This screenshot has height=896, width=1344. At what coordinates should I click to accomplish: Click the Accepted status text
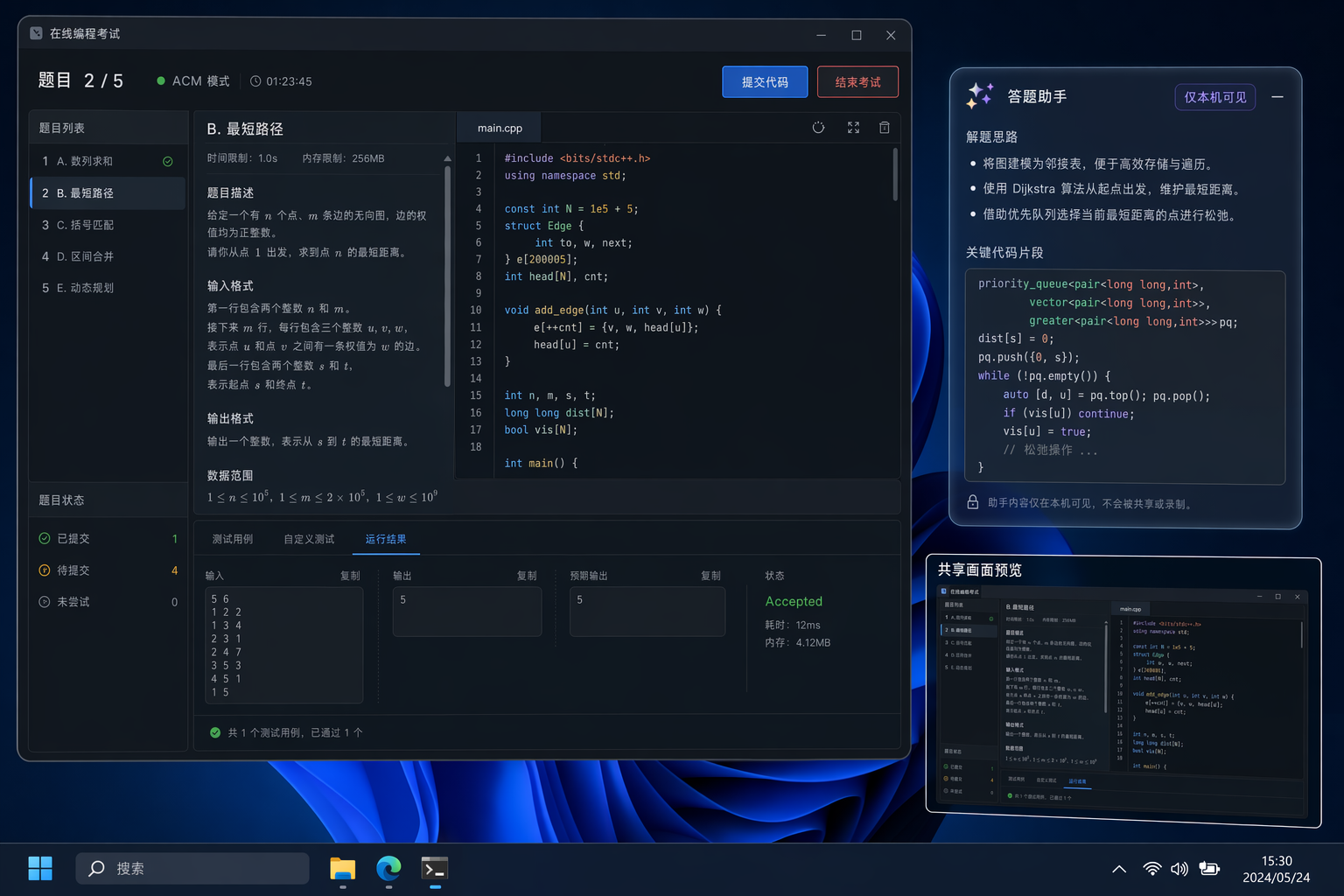[x=794, y=601]
